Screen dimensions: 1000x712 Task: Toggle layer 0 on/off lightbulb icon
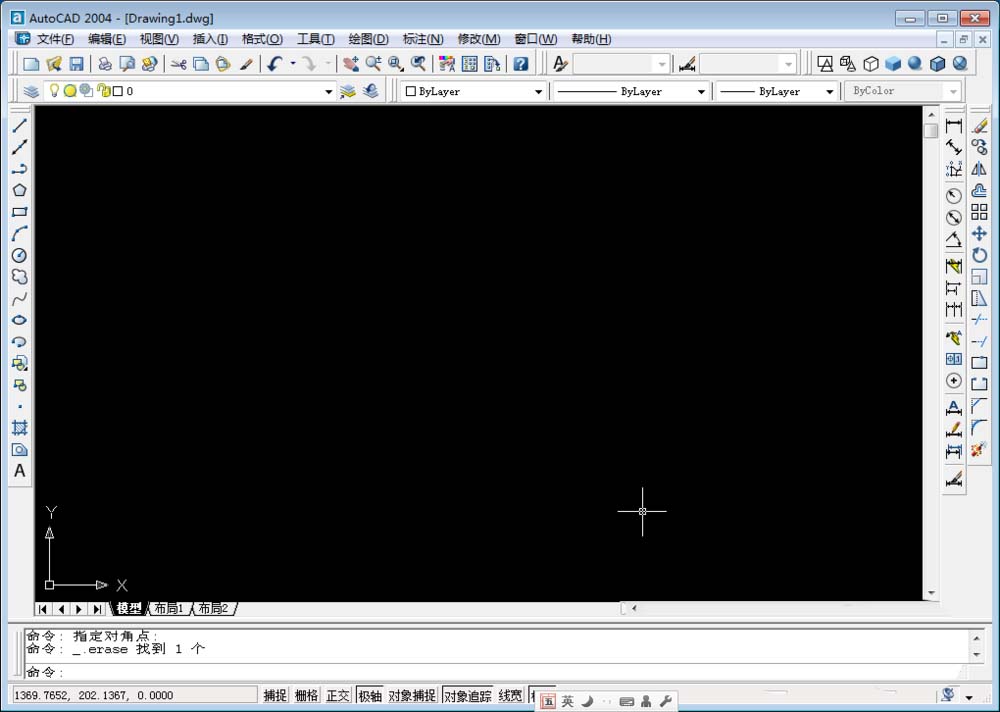54,91
